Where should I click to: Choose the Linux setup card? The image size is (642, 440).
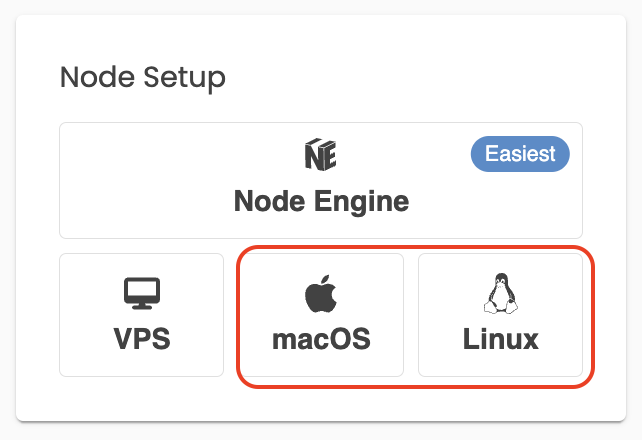click(500, 315)
